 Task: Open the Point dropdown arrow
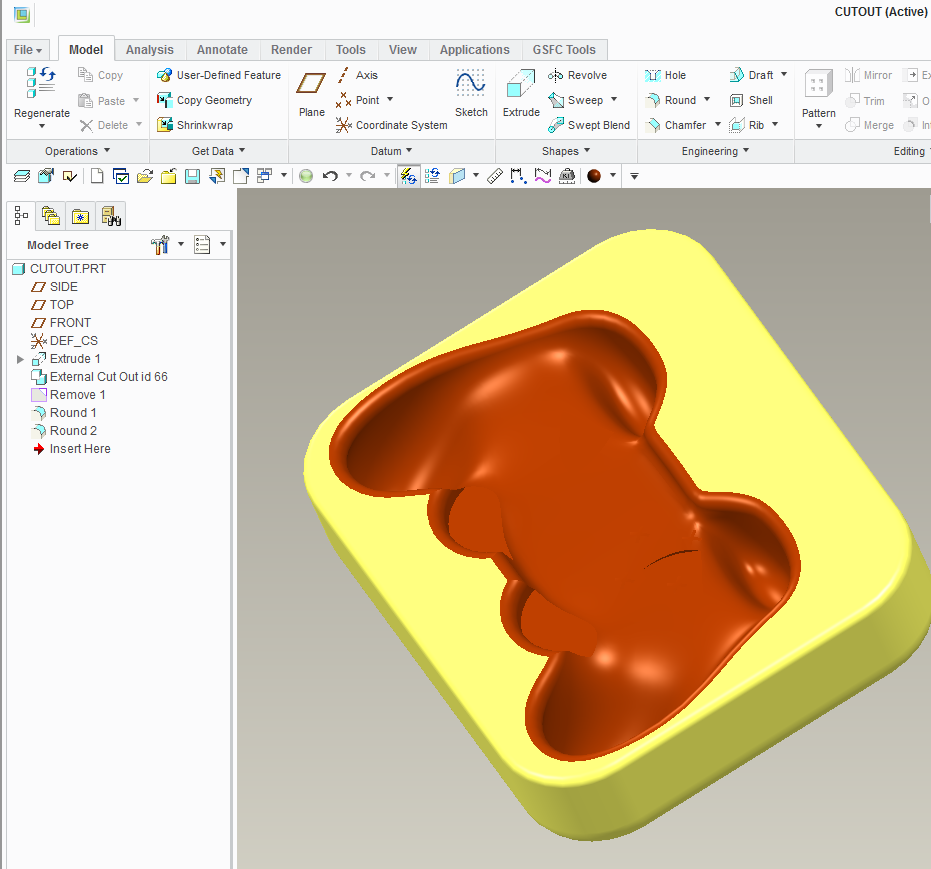(390, 100)
